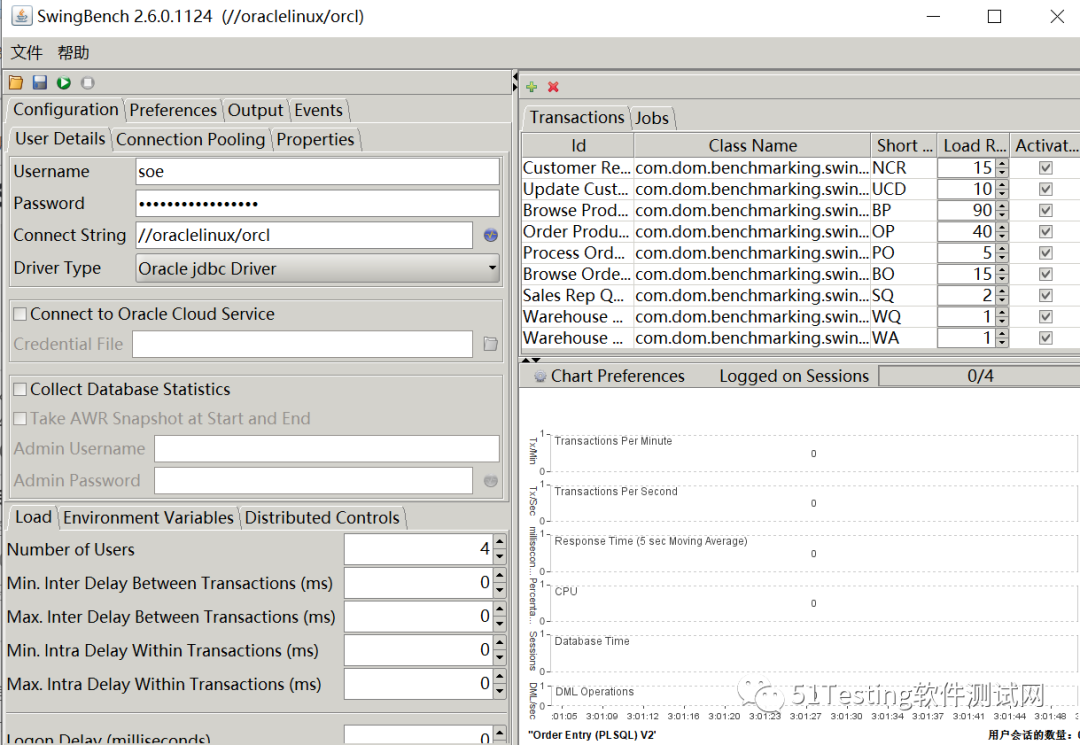Viewport: 1080px width, 745px height.
Task: Disable the OP transaction checkbox
Action: tap(1046, 231)
